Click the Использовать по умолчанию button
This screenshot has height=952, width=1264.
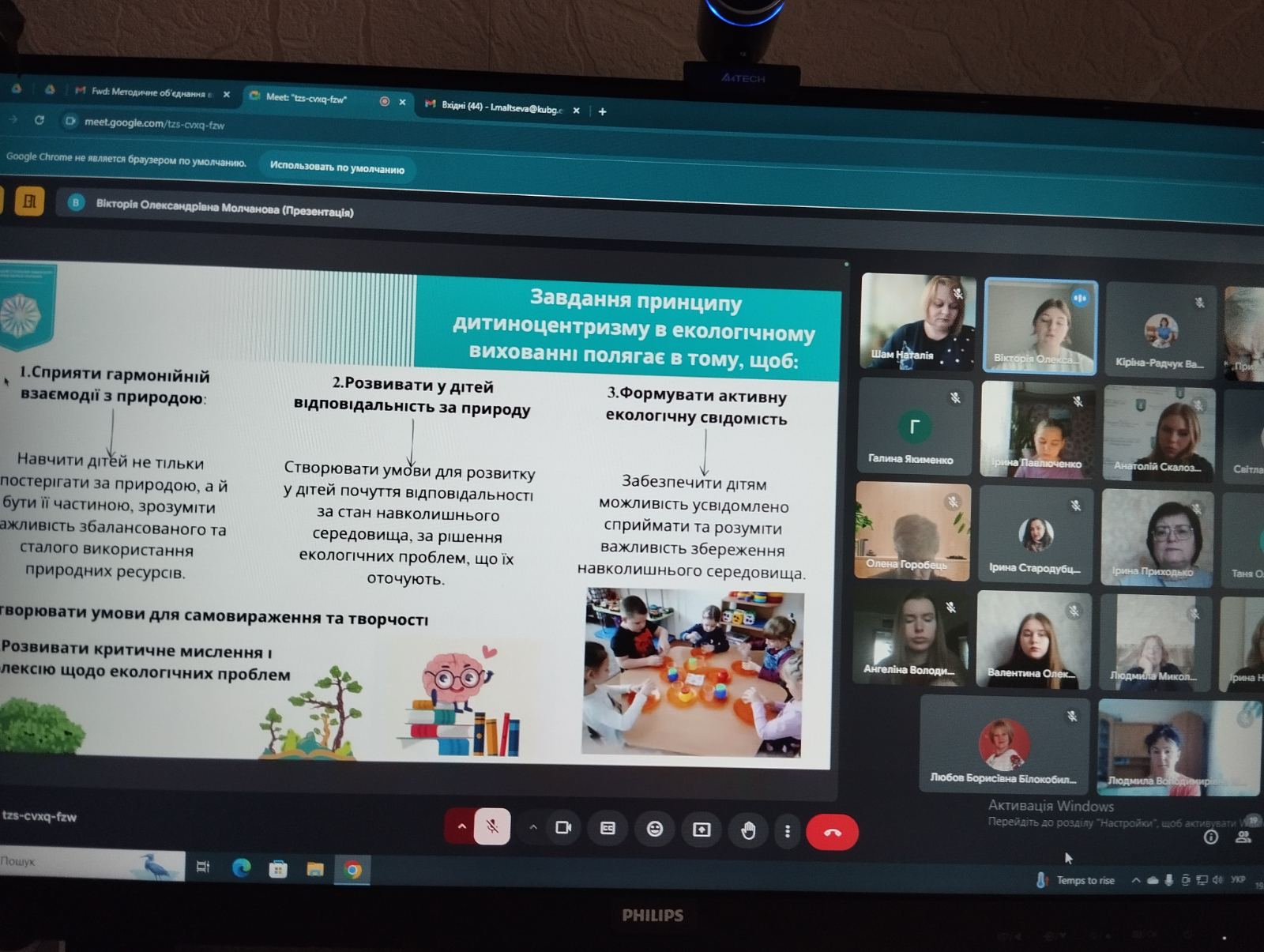point(337,167)
